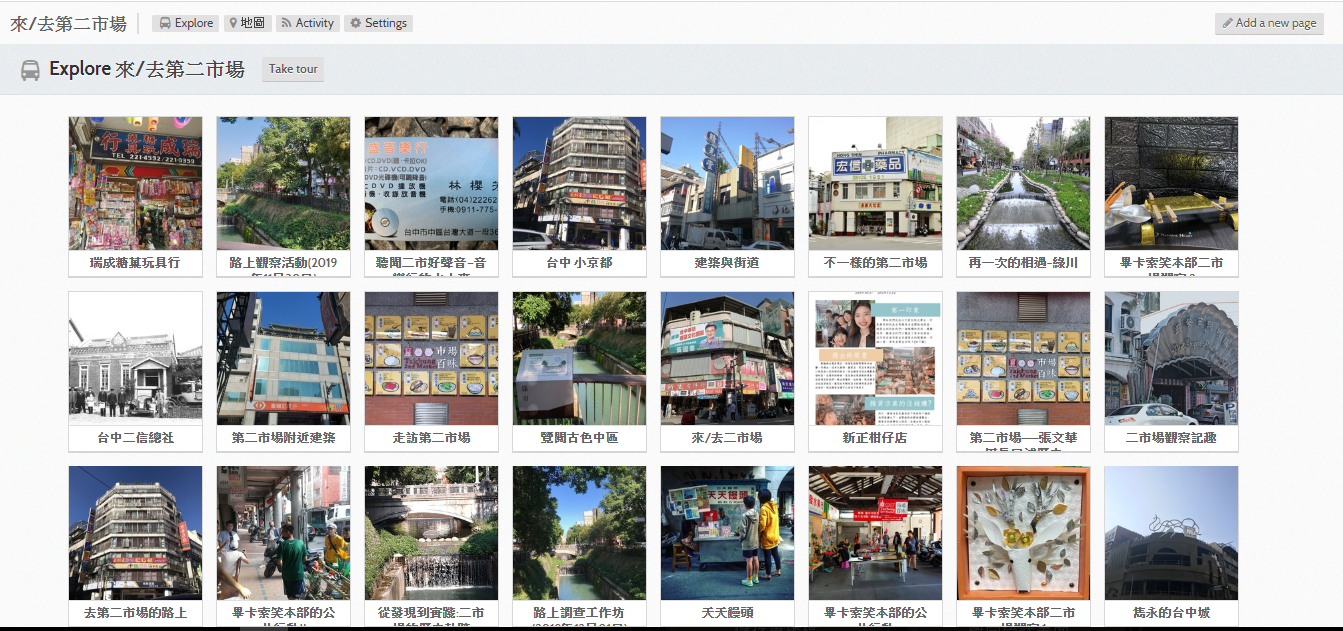The height and width of the screenshot is (631, 1343).
Task: Open the 不一樣的第二市場 thumbnail
Action: 875,183
